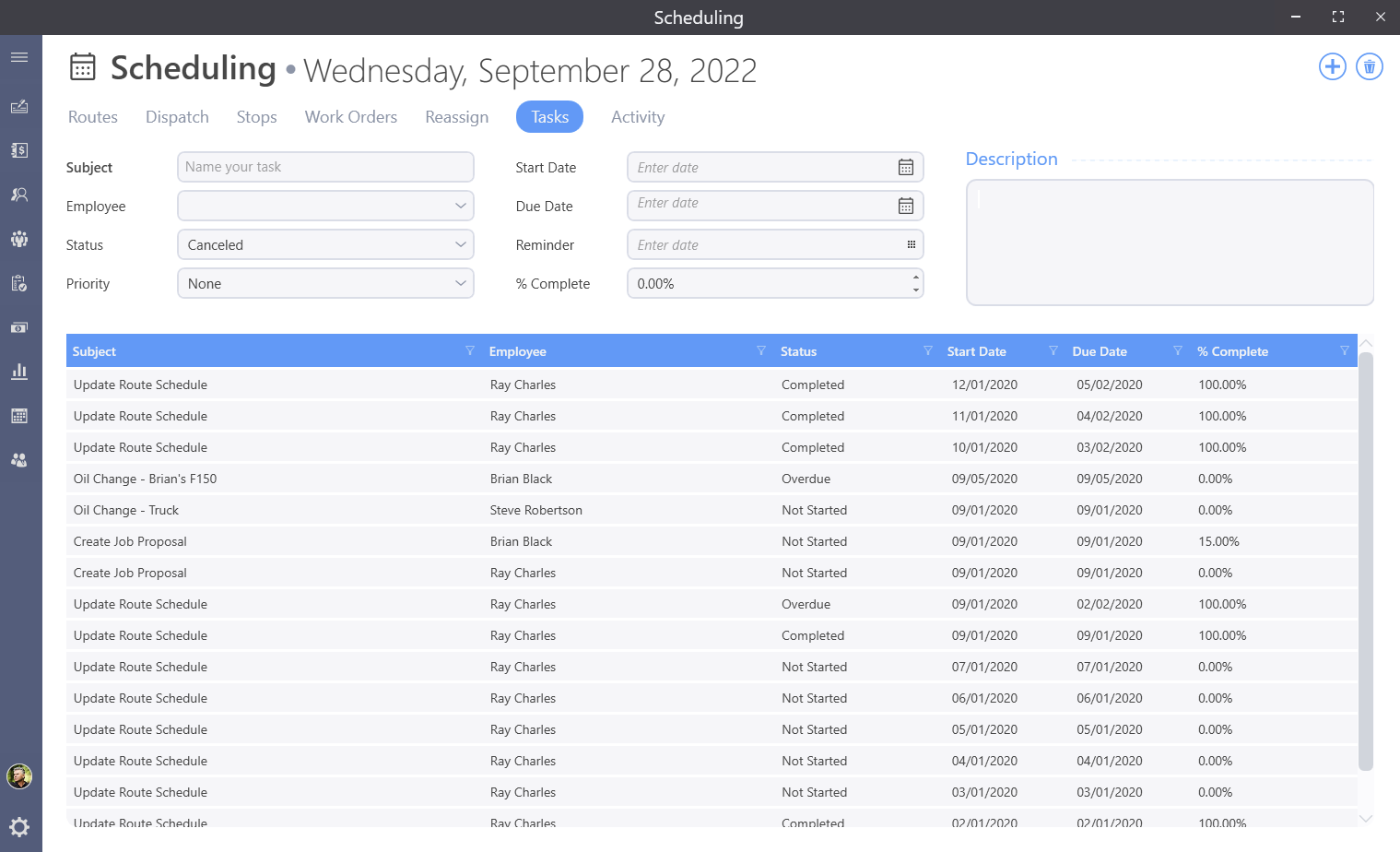Image resolution: width=1400 pixels, height=852 pixels.
Task: Toggle filter on % Complete column
Action: tap(1344, 350)
